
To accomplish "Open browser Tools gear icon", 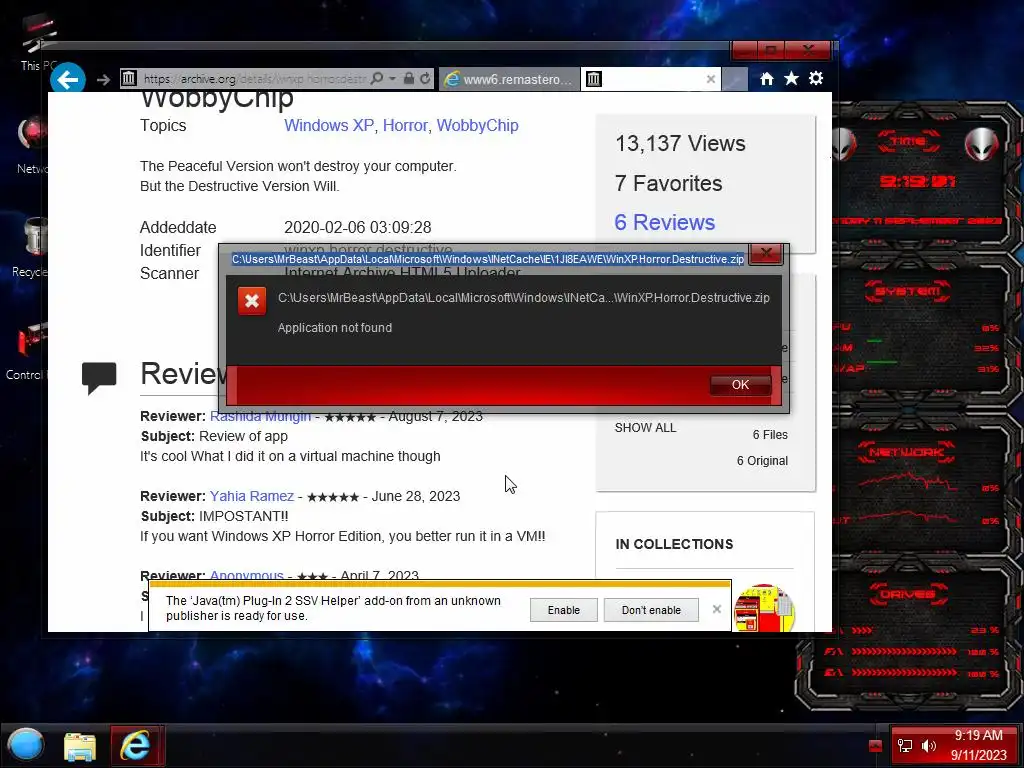I will coord(816,79).
